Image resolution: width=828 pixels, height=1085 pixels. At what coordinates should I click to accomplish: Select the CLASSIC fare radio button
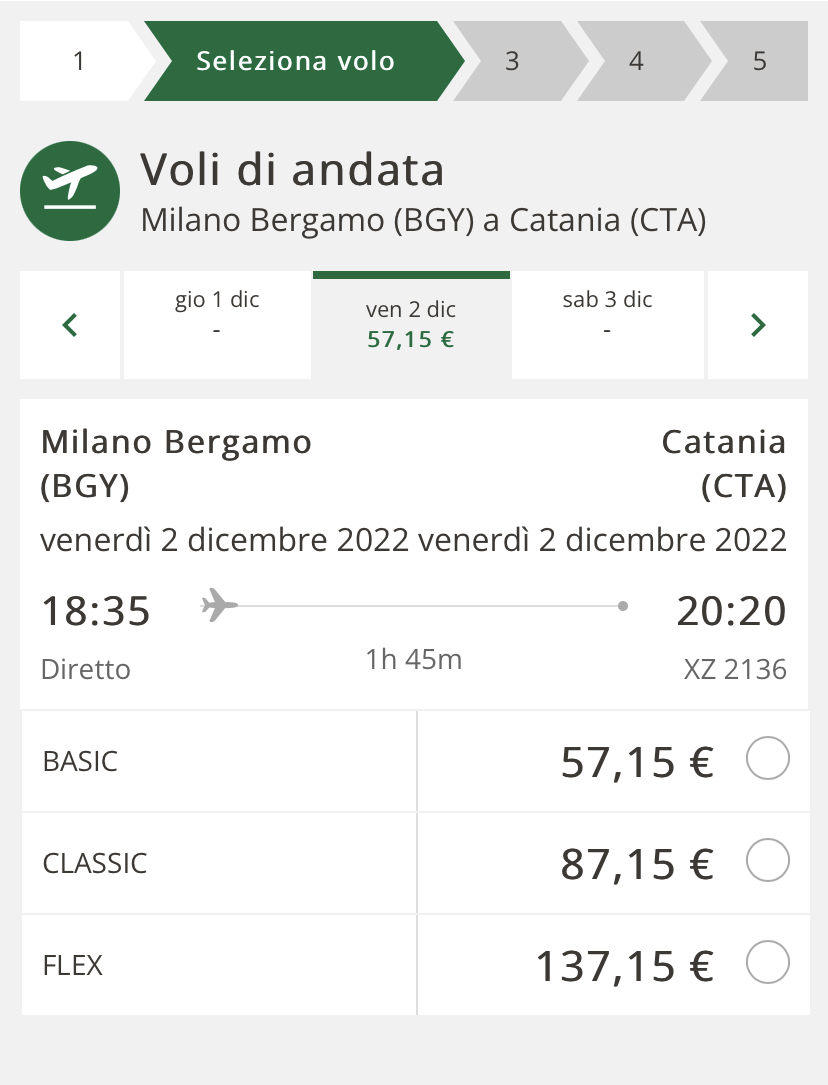pyautogui.click(x=768, y=862)
